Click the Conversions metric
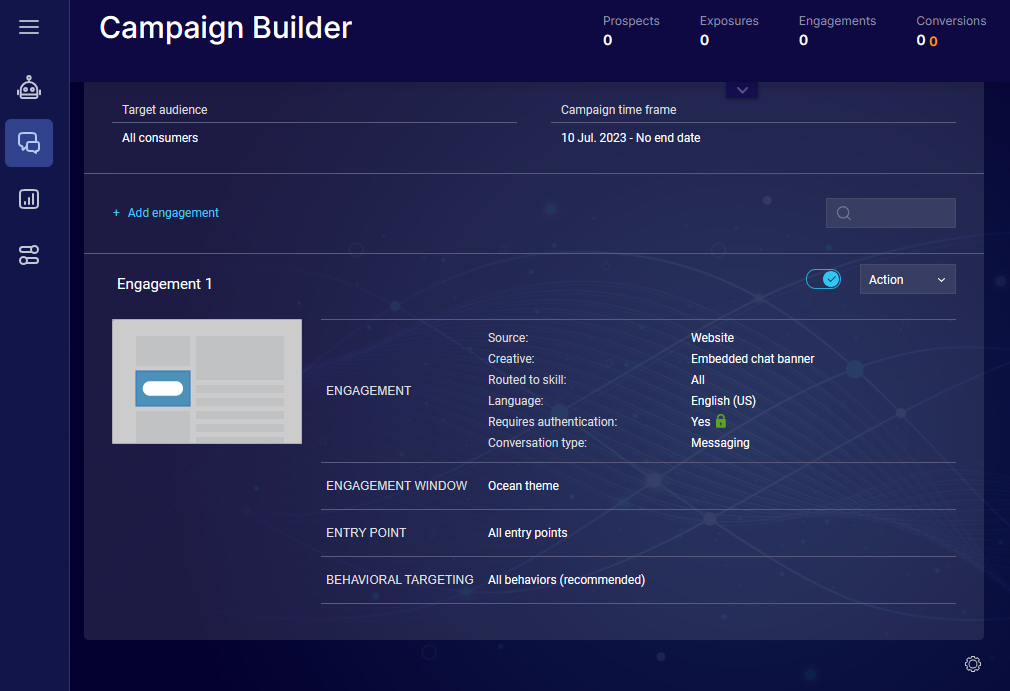Image resolution: width=1010 pixels, height=691 pixels. [951, 30]
